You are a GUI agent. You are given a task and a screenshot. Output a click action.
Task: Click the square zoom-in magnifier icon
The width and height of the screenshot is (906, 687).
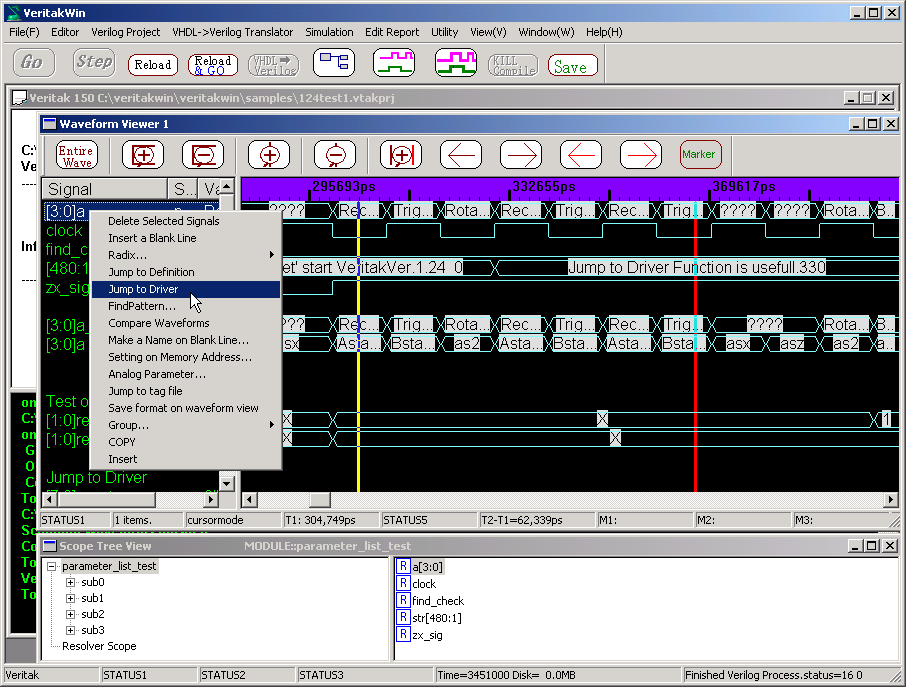click(x=143, y=155)
